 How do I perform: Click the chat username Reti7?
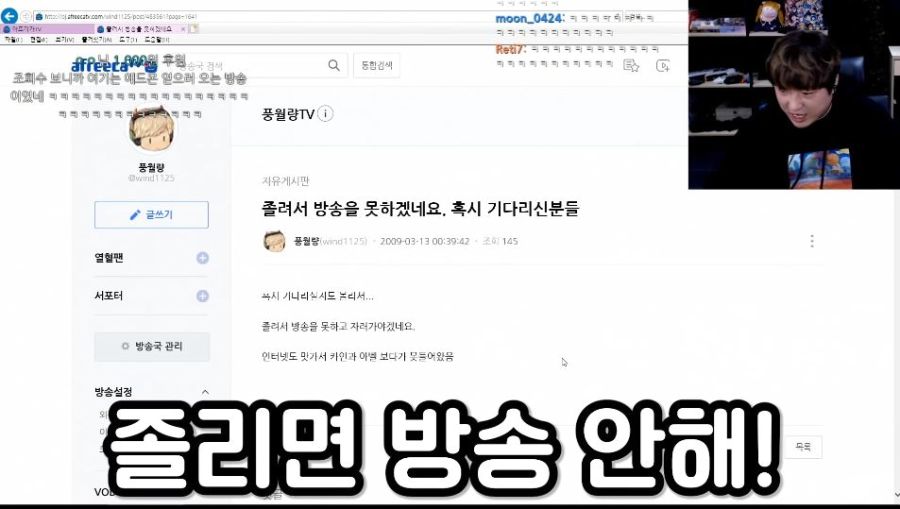click(509, 49)
